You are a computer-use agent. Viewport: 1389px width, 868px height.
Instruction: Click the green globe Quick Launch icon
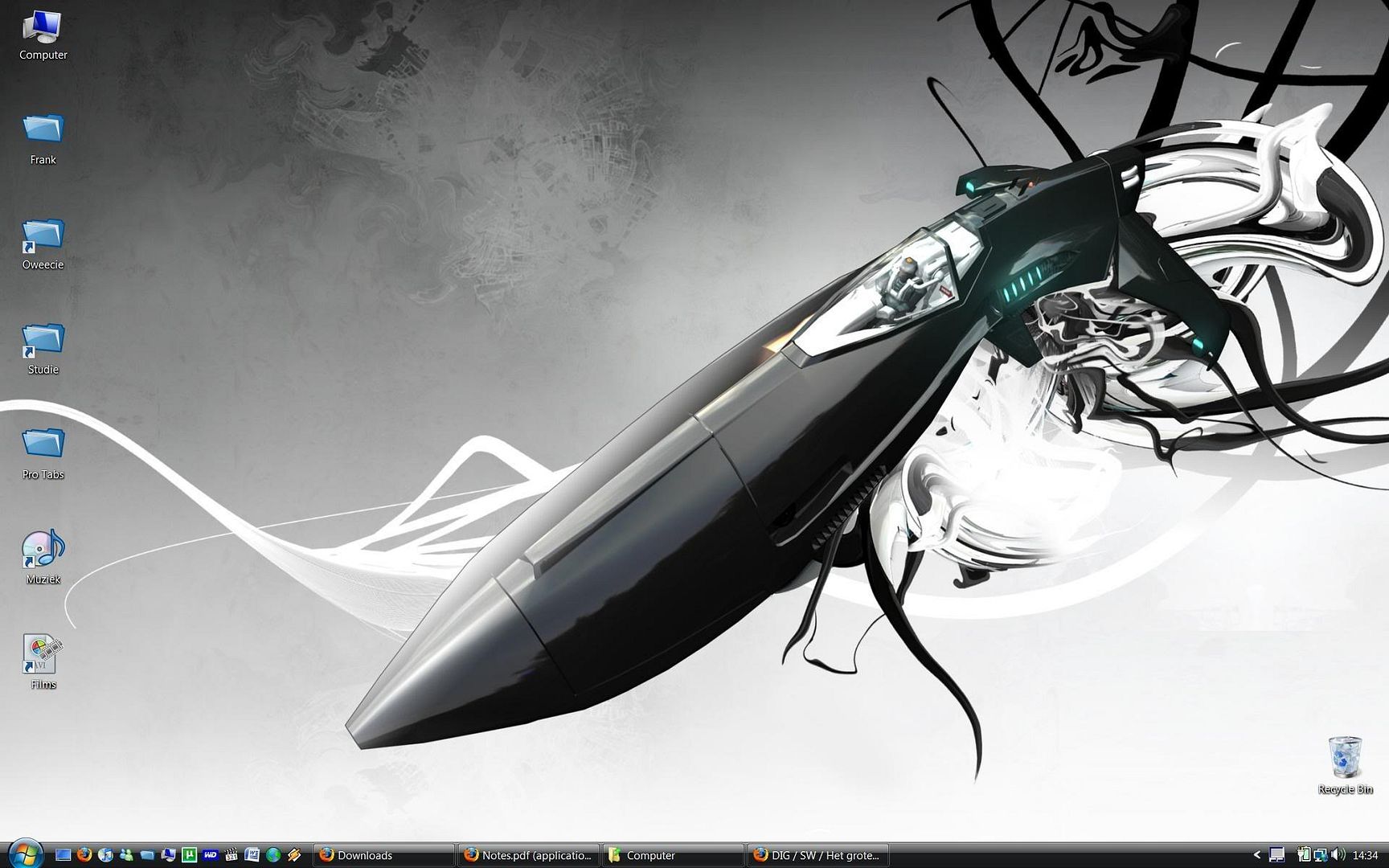273,855
